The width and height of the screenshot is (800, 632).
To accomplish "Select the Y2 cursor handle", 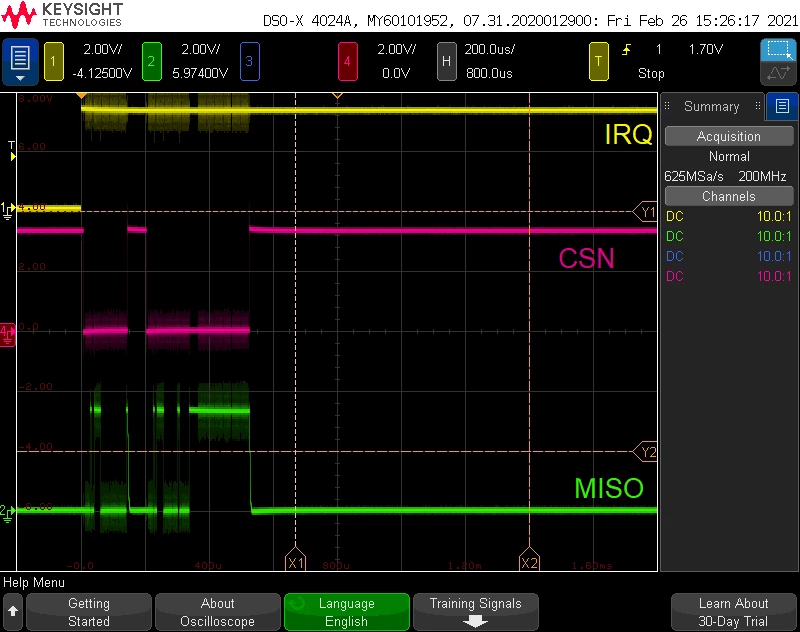I will (645, 452).
